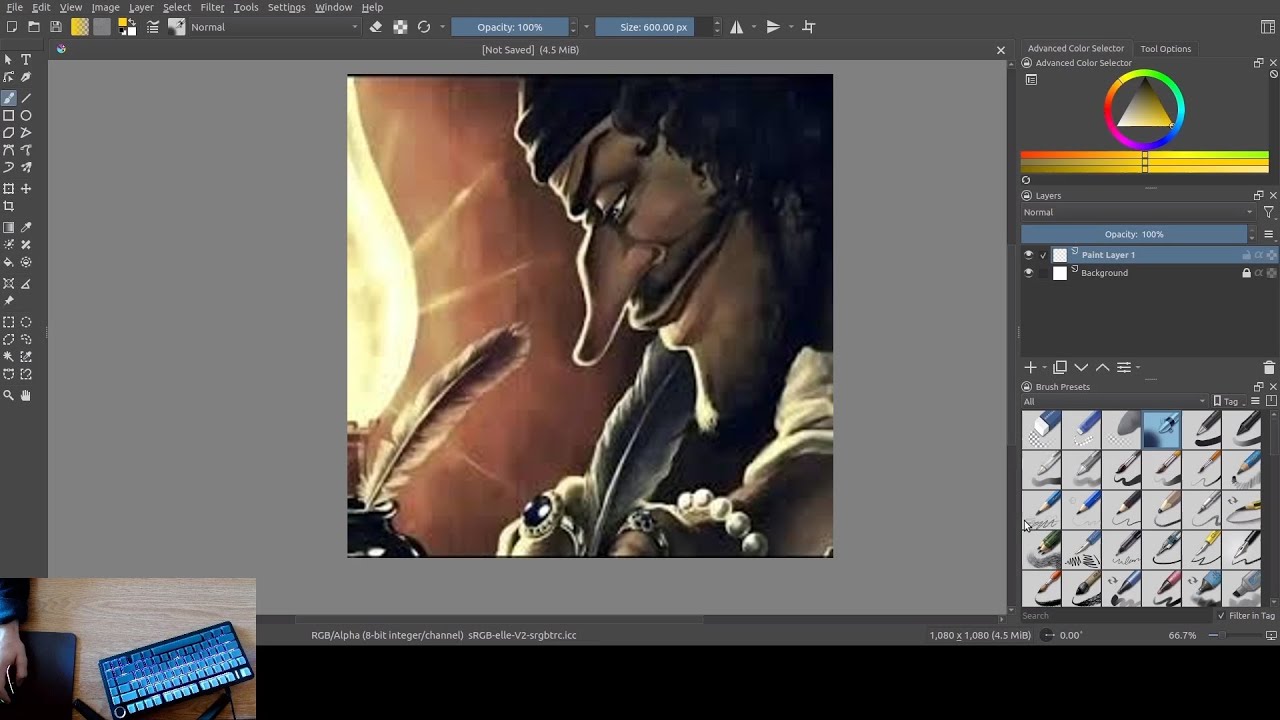Select the Freehand Brush tool

coord(9,98)
